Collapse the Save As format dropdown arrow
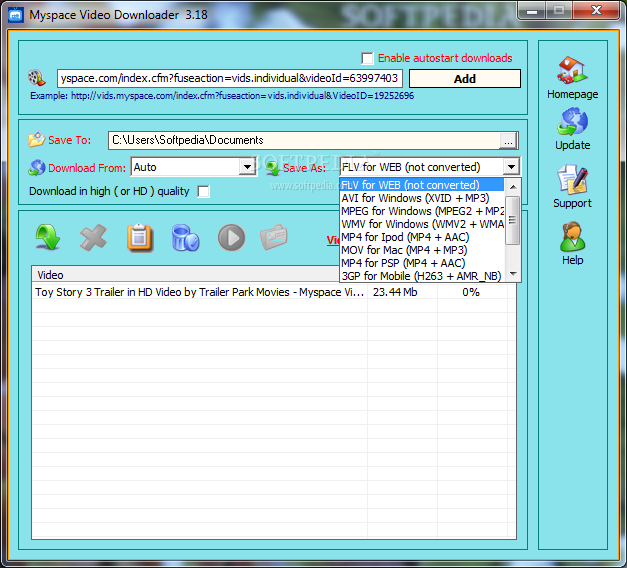Viewport: 627px width, 568px height. pos(511,167)
